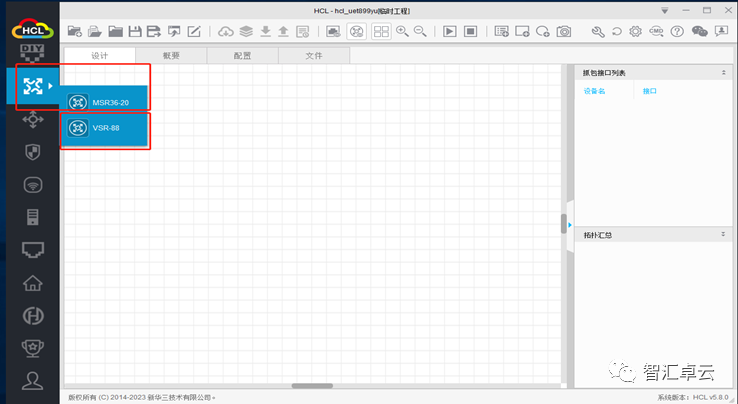
Task: Click the cloud download icon
Action: pos(226,32)
